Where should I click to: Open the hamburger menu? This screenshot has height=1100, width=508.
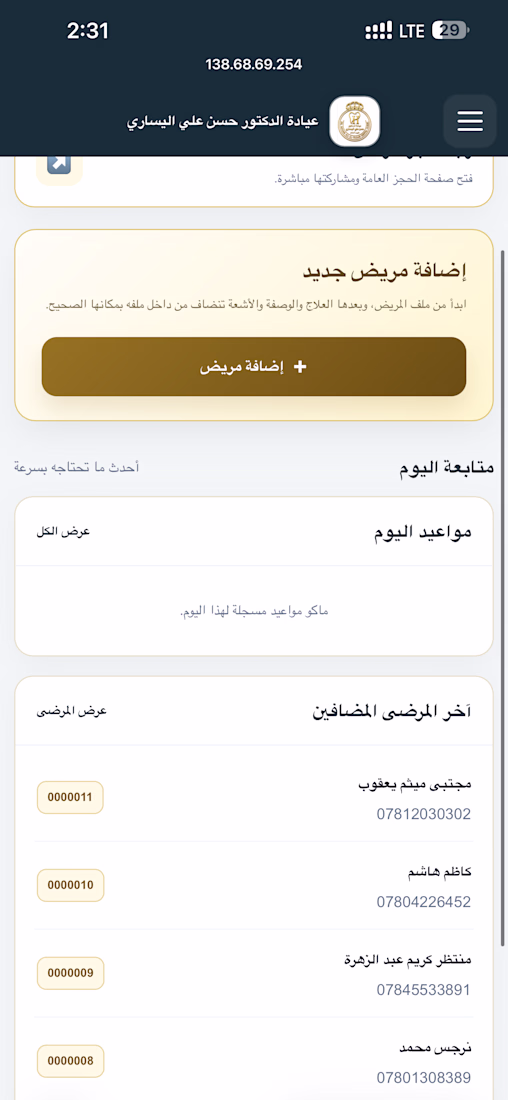[x=469, y=121]
